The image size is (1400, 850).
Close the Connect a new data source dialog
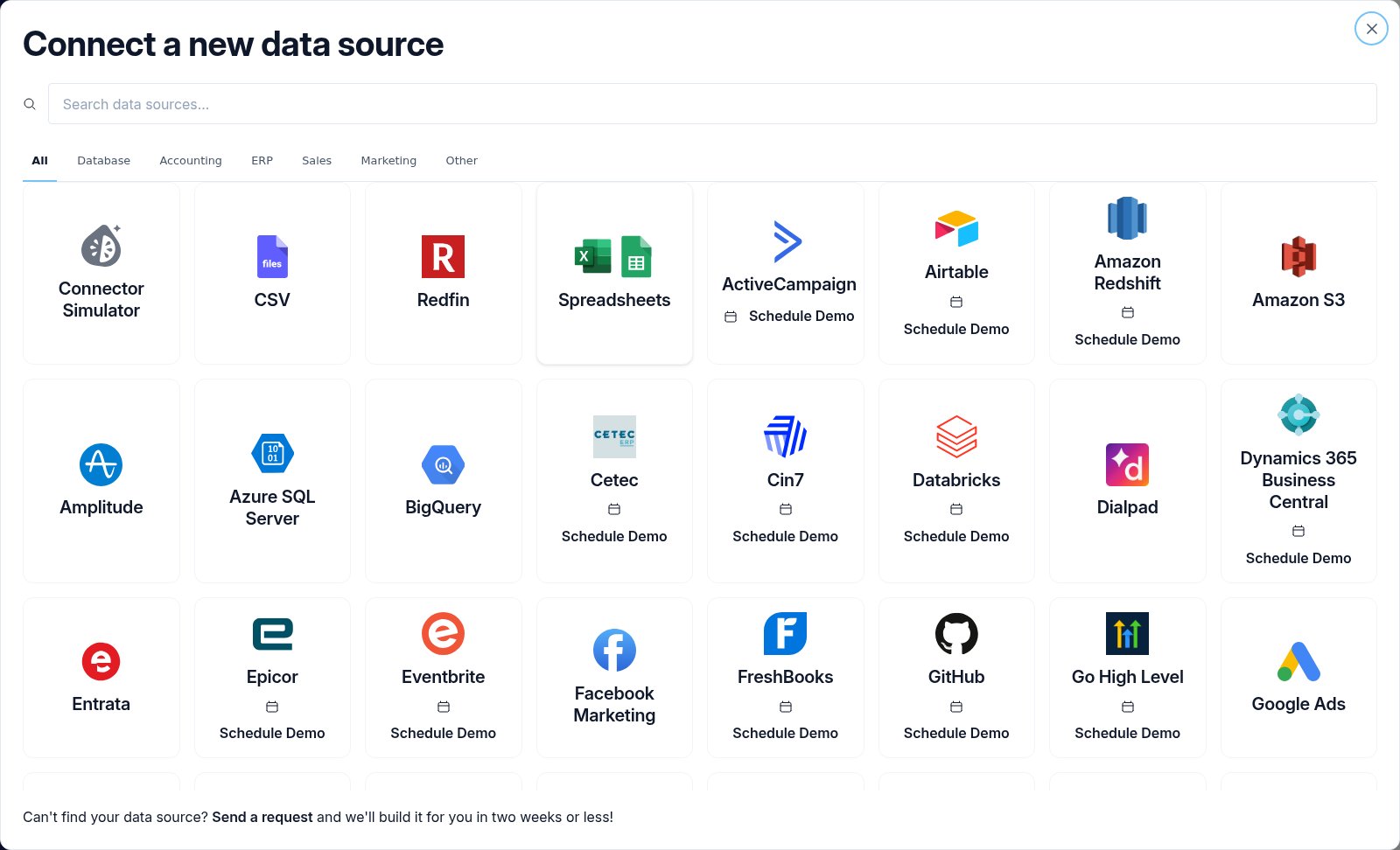(x=1371, y=29)
